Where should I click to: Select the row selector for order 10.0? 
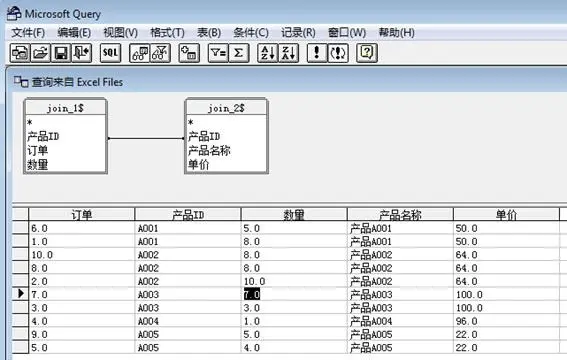coord(20,254)
